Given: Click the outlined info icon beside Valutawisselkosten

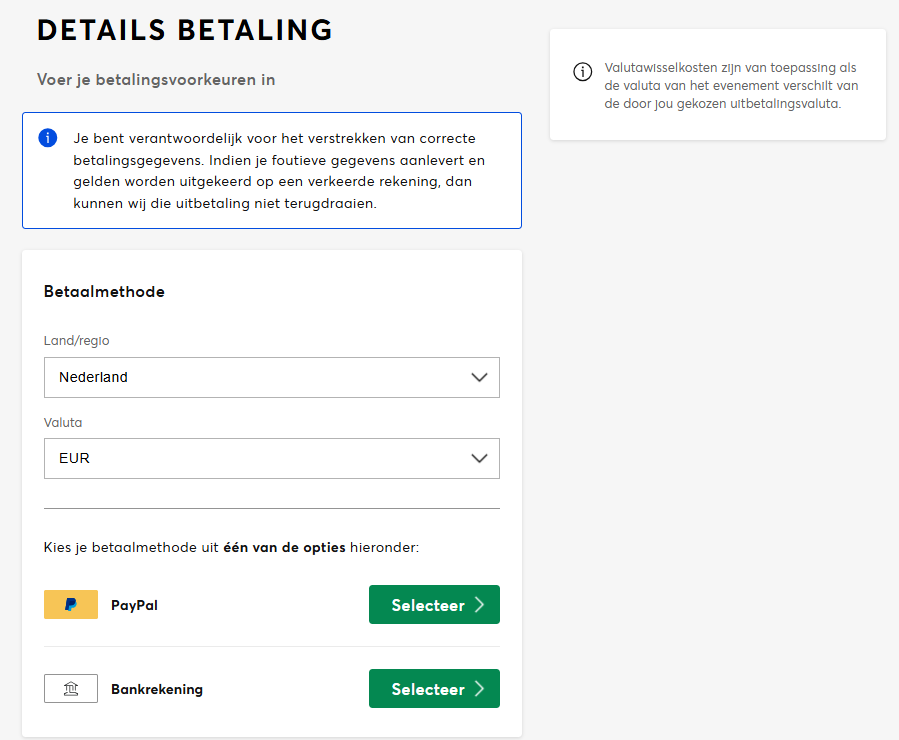Looking at the screenshot, I should pyautogui.click(x=582, y=72).
